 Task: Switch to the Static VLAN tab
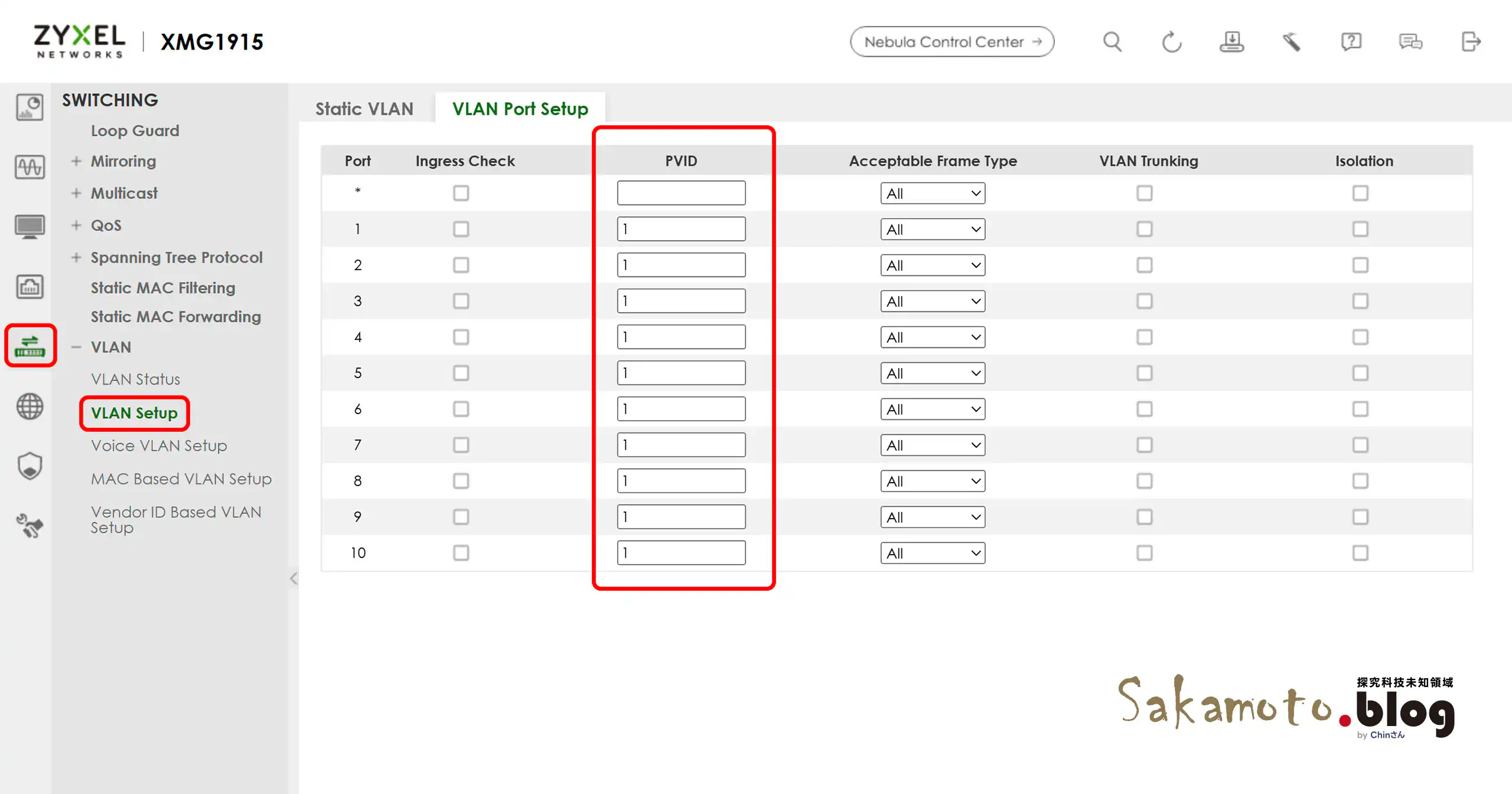coord(364,109)
